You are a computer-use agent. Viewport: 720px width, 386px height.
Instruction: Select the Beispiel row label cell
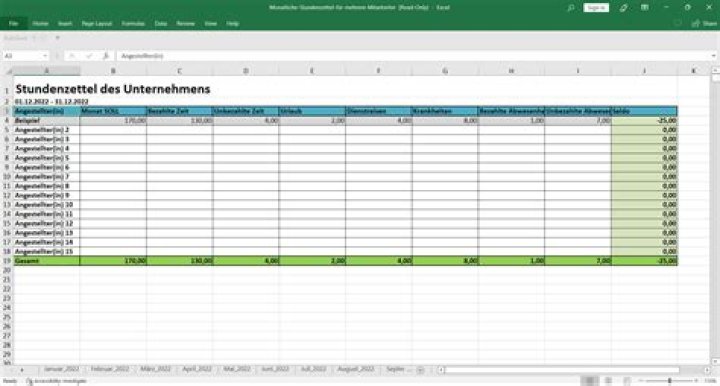pyautogui.click(x=47, y=120)
